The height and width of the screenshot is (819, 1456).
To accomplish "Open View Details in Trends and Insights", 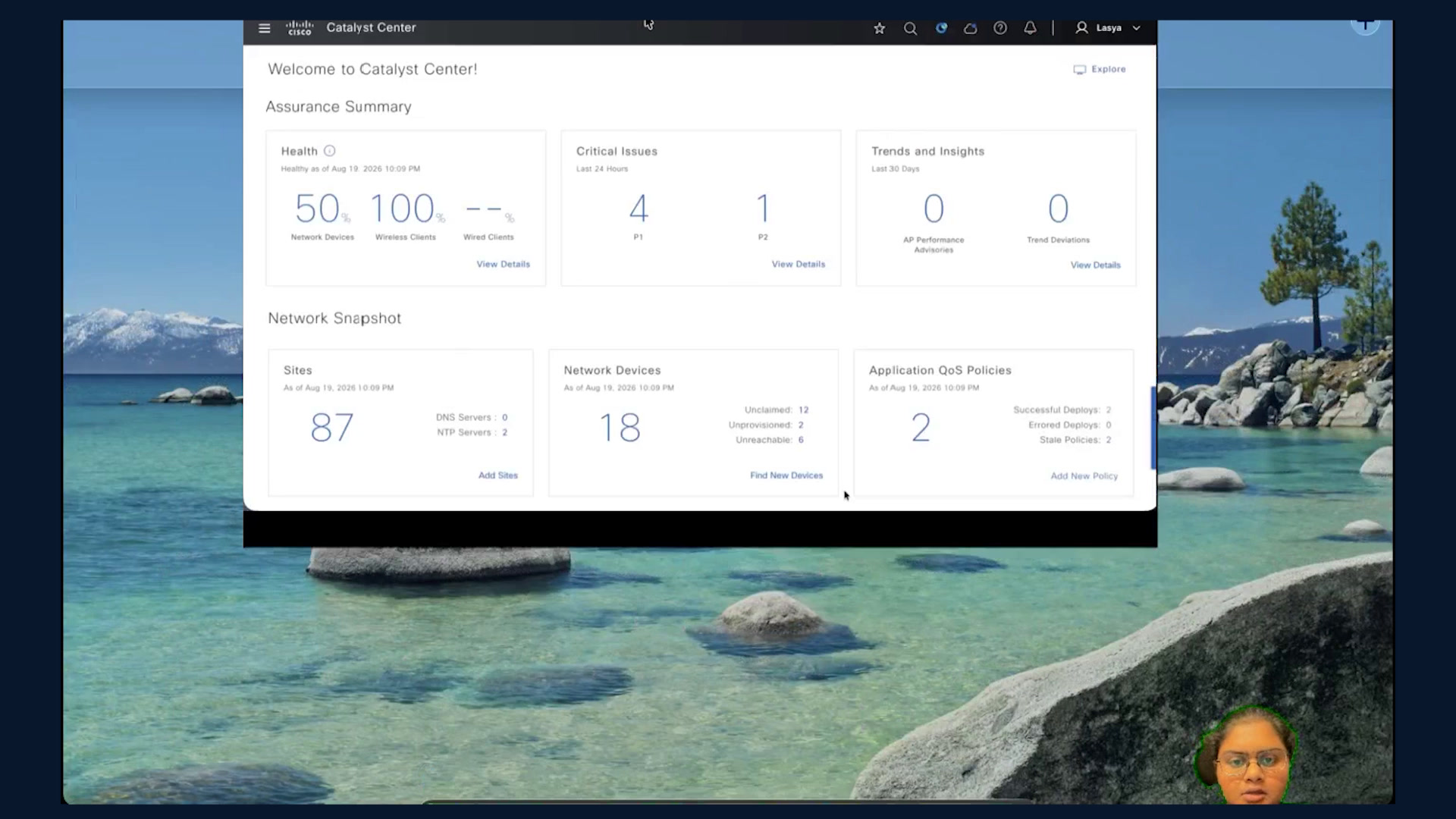I will coord(1095,265).
